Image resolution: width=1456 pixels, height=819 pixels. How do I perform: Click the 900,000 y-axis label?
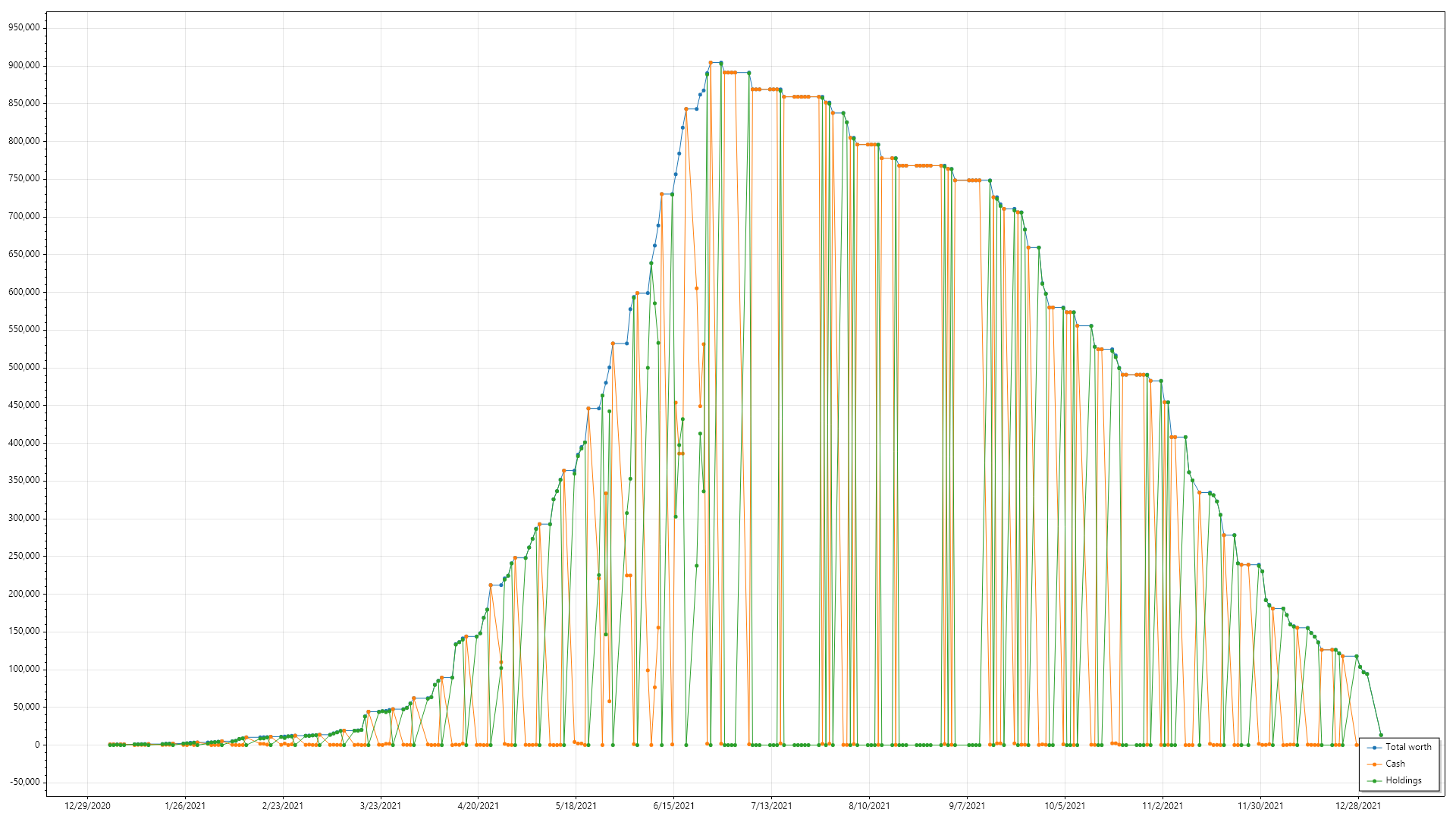[24, 66]
